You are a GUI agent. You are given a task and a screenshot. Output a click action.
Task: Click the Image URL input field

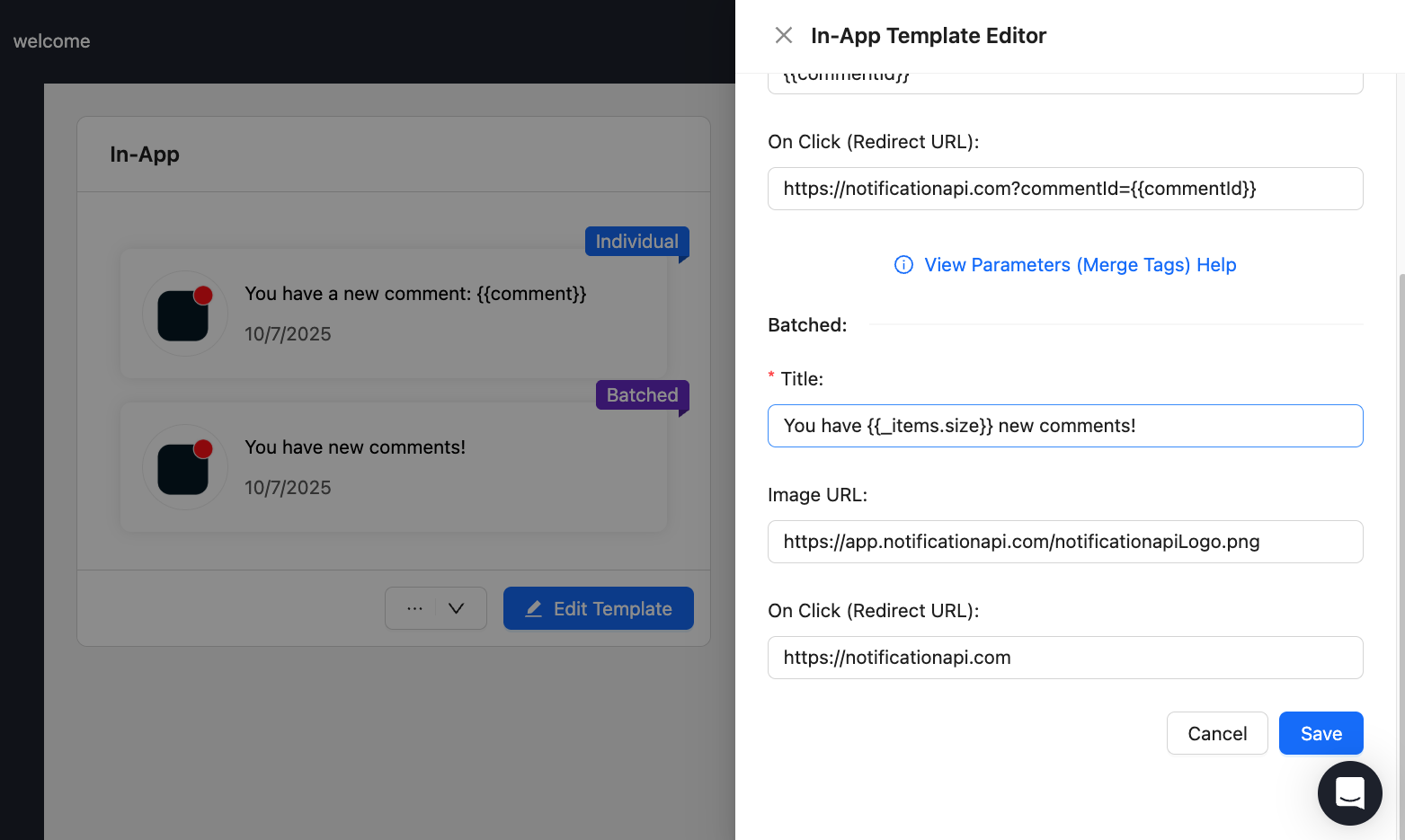click(1065, 542)
